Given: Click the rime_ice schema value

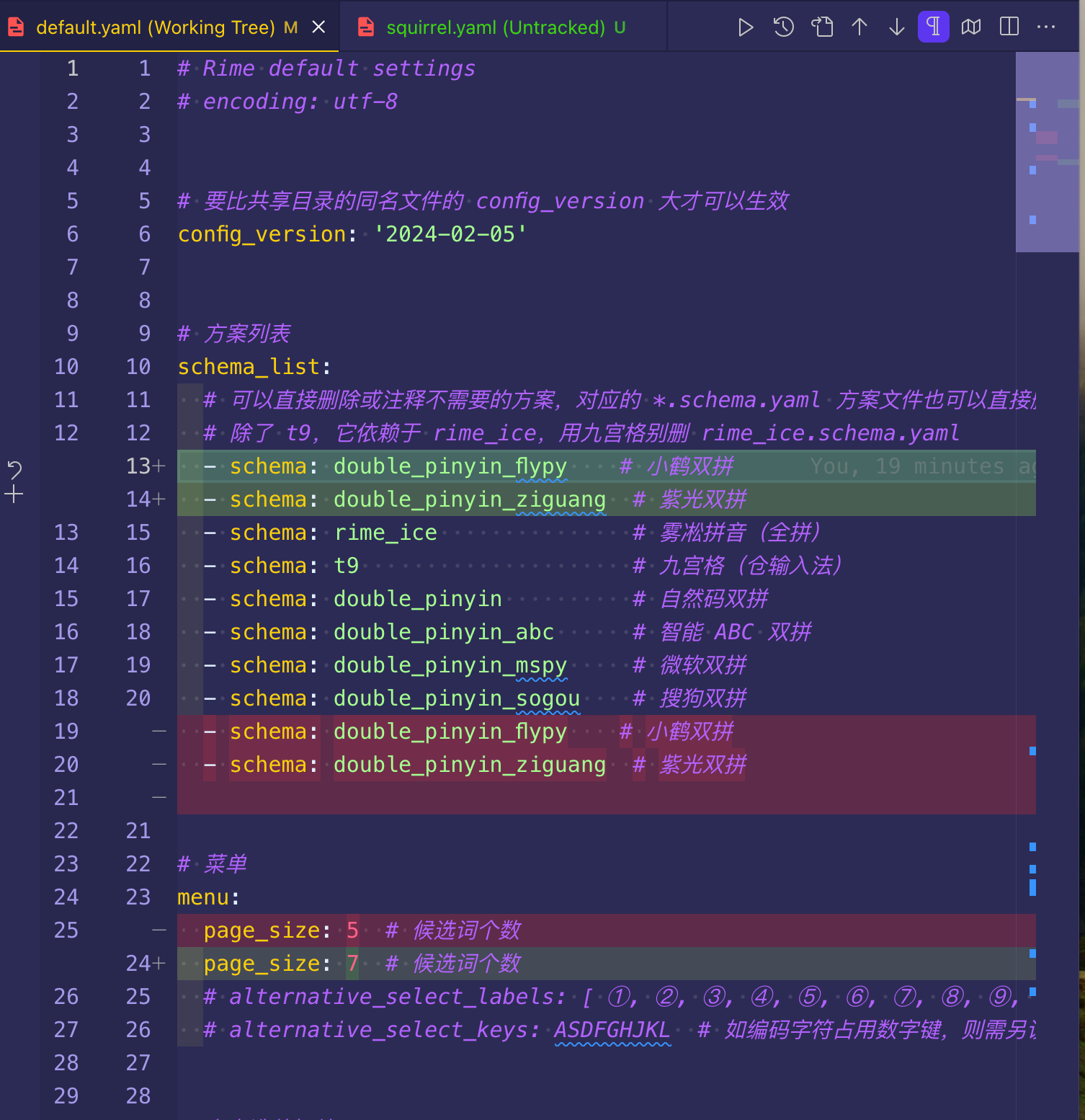Looking at the screenshot, I should tap(385, 533).
